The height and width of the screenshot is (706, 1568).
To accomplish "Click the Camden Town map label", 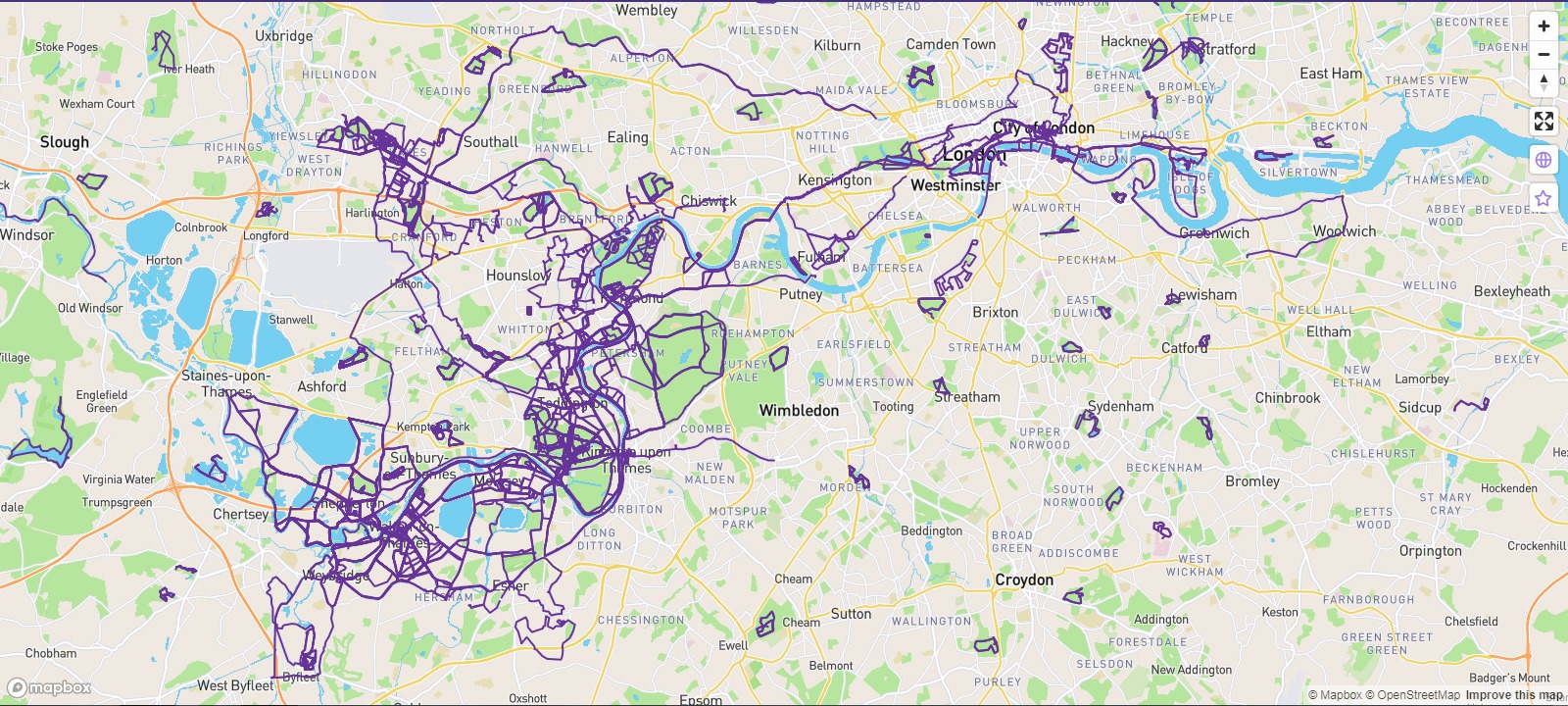I will pos(951,44).
